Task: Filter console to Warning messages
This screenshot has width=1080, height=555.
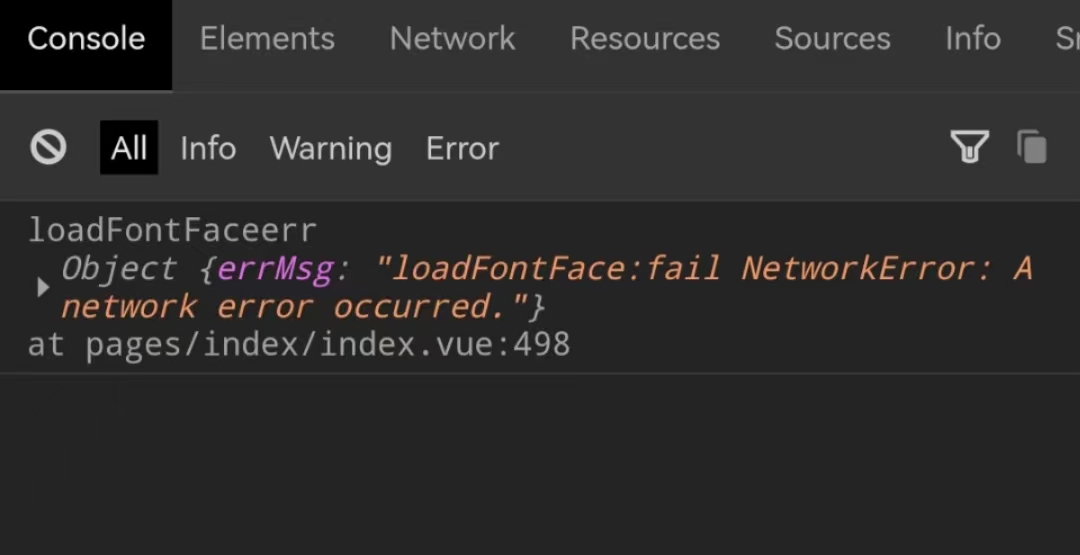Action: point(330,148)
